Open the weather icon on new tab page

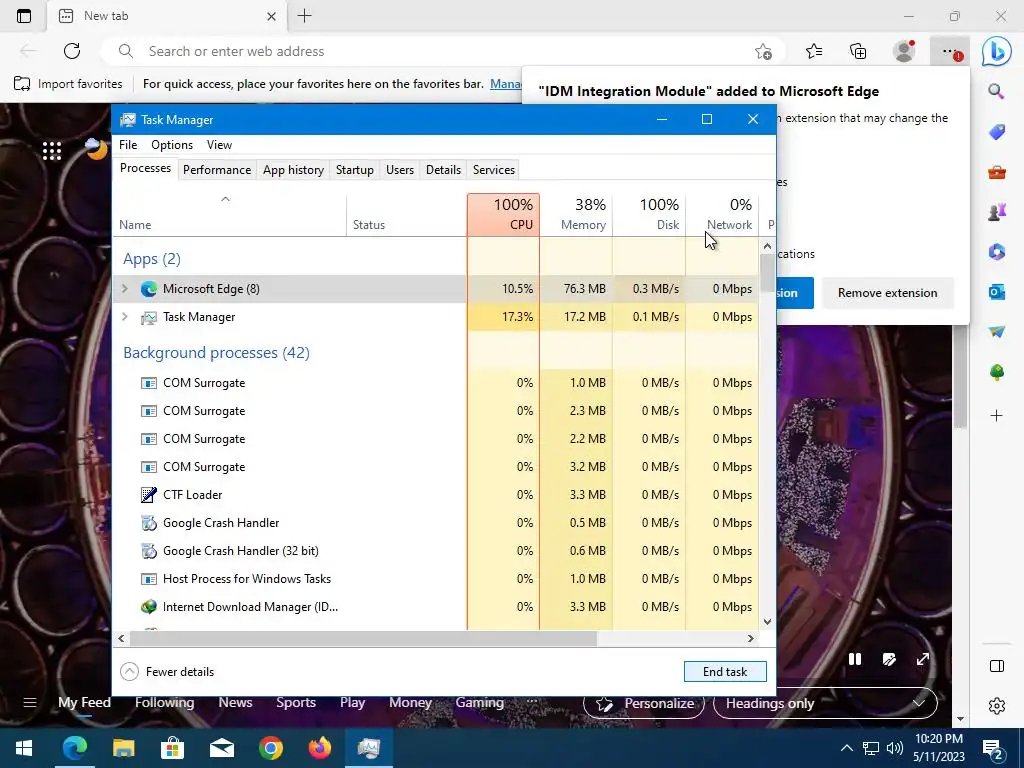coord(96,149)
